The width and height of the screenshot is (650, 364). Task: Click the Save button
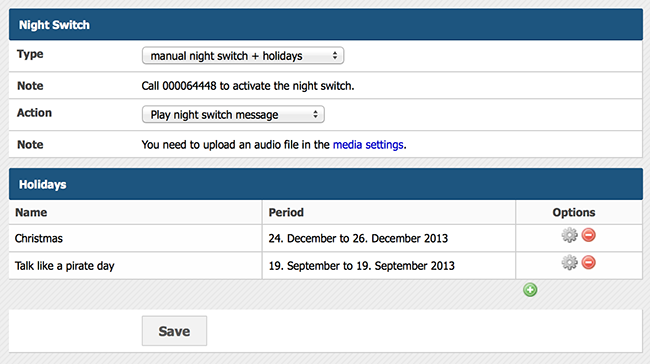pos(174,331)
